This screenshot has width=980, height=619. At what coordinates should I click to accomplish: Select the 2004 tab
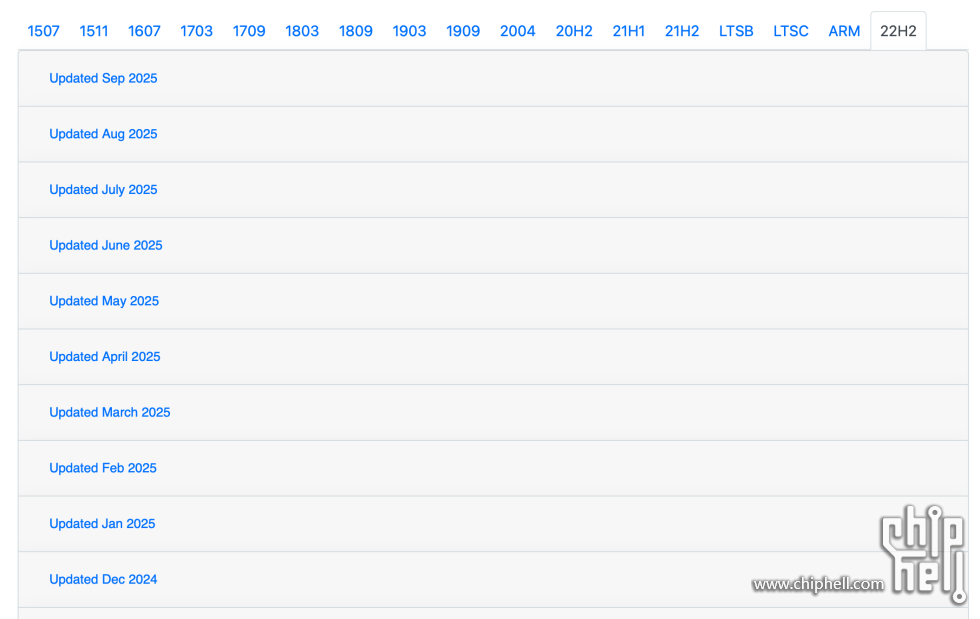click(518, 31)
